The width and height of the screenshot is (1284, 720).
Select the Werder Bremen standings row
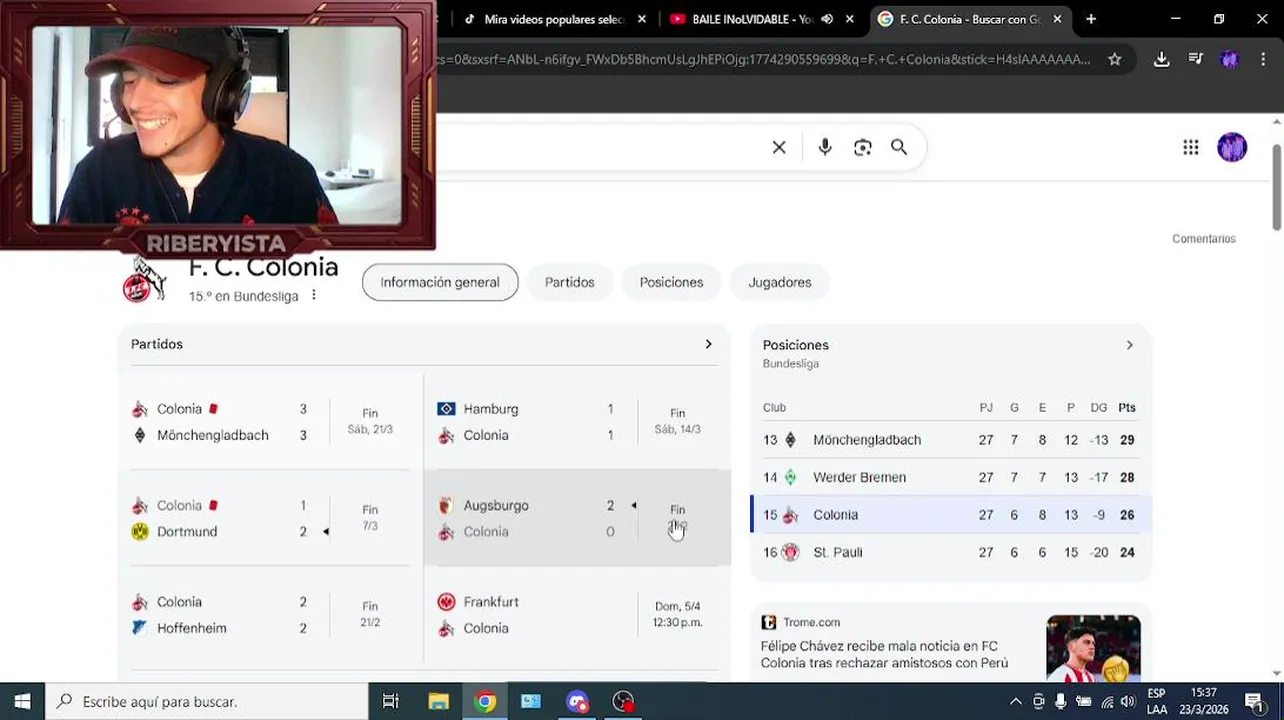pyautogui.click(x=950, y=477)
